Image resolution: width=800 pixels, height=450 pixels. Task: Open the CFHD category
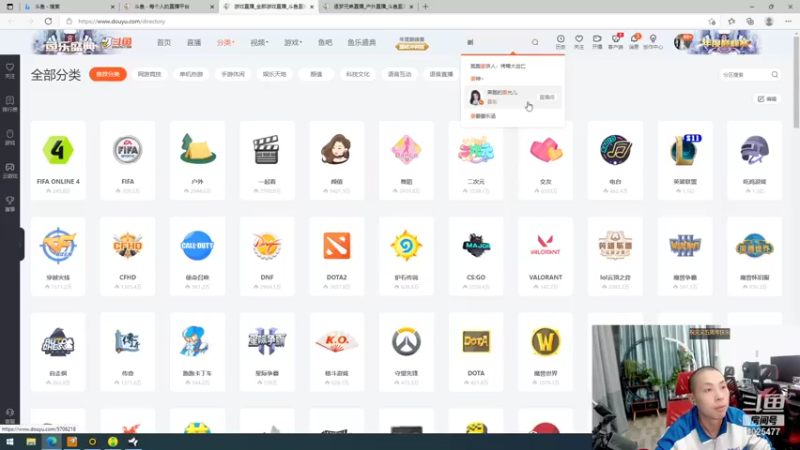click(128, 256)
